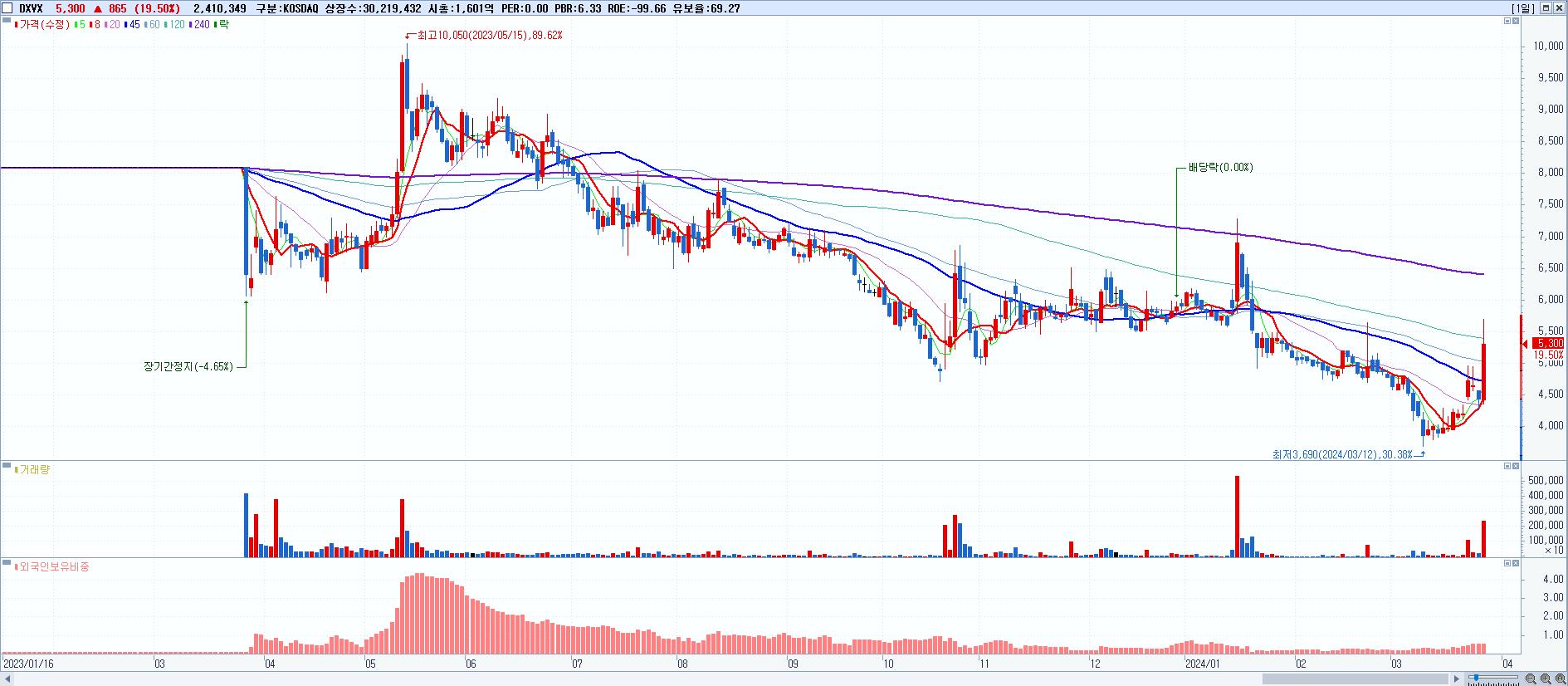The image size is (1568, 686).
Task: Click the reset zoom magnifier icon
Action: (1561, 679)
